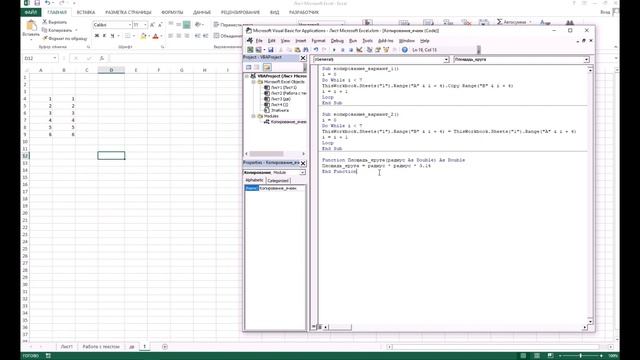The width and height of the screenshot is (640, 360).
Task: Switch to Excel ВСТАВКА ribbon tab
Action: click(86, 12)
